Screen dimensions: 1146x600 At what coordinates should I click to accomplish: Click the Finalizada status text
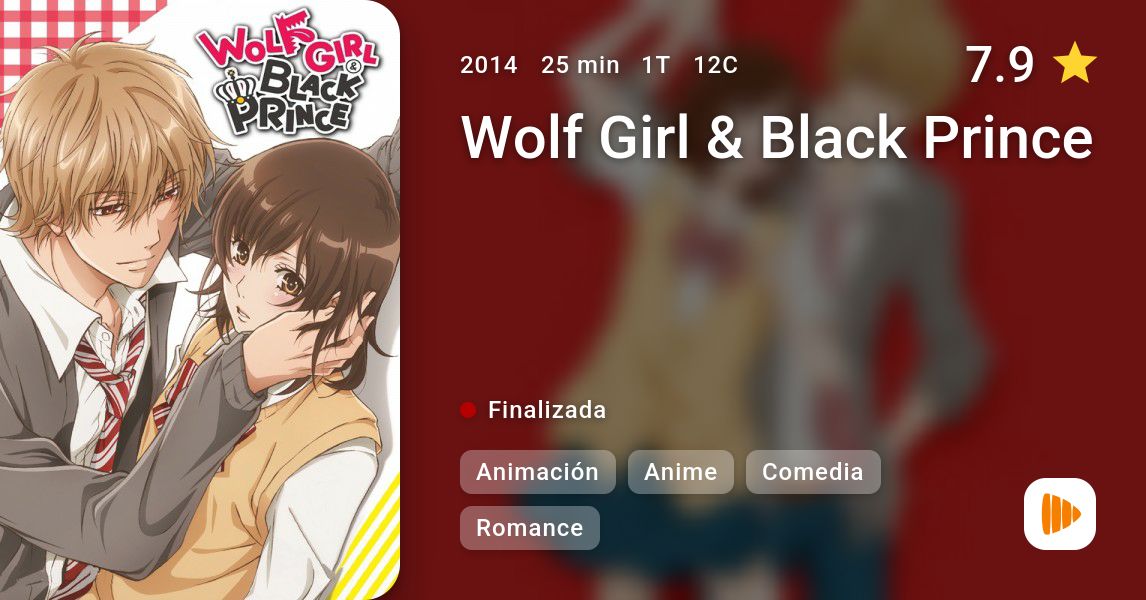point(547,410)
